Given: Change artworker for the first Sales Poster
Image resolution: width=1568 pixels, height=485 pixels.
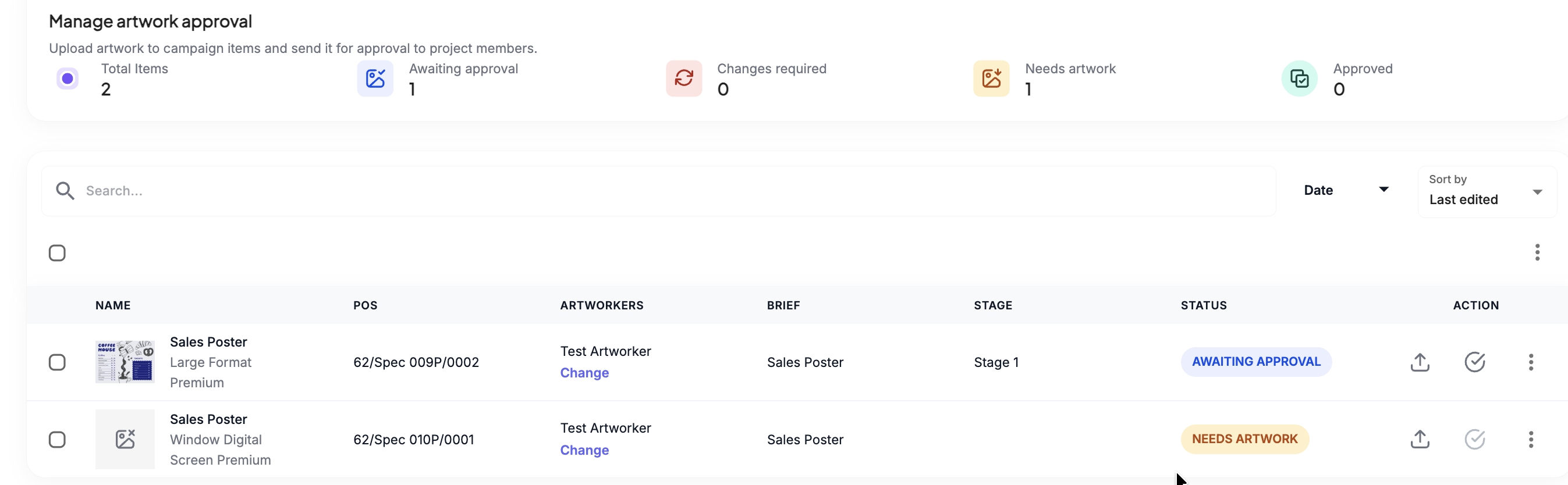Looking at the screenshot, I should coord(584,373).
